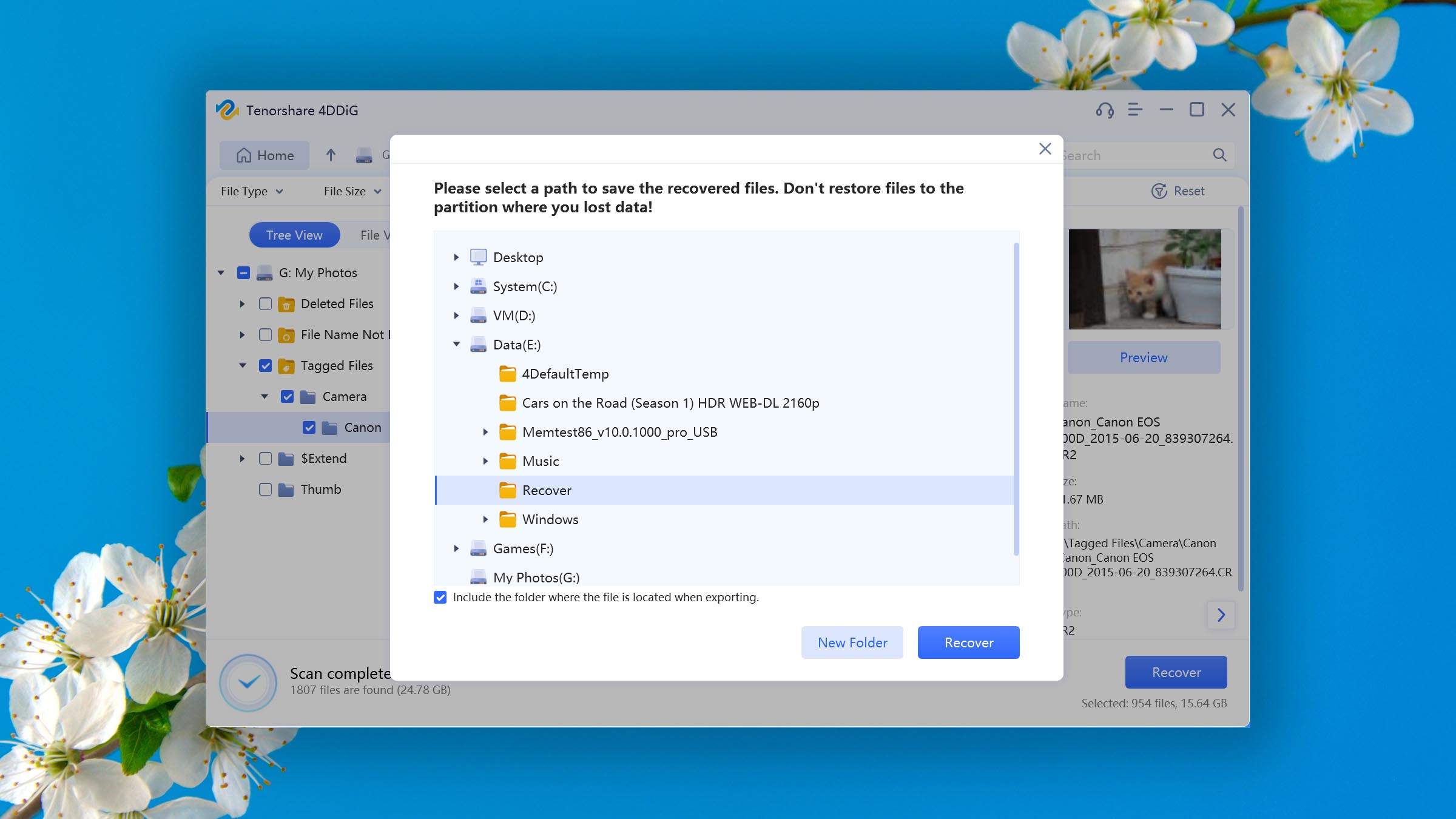This screenshot has height=819, width=1456.
Task: Expand the Memtest86 folder node
Action: (485, 432)
